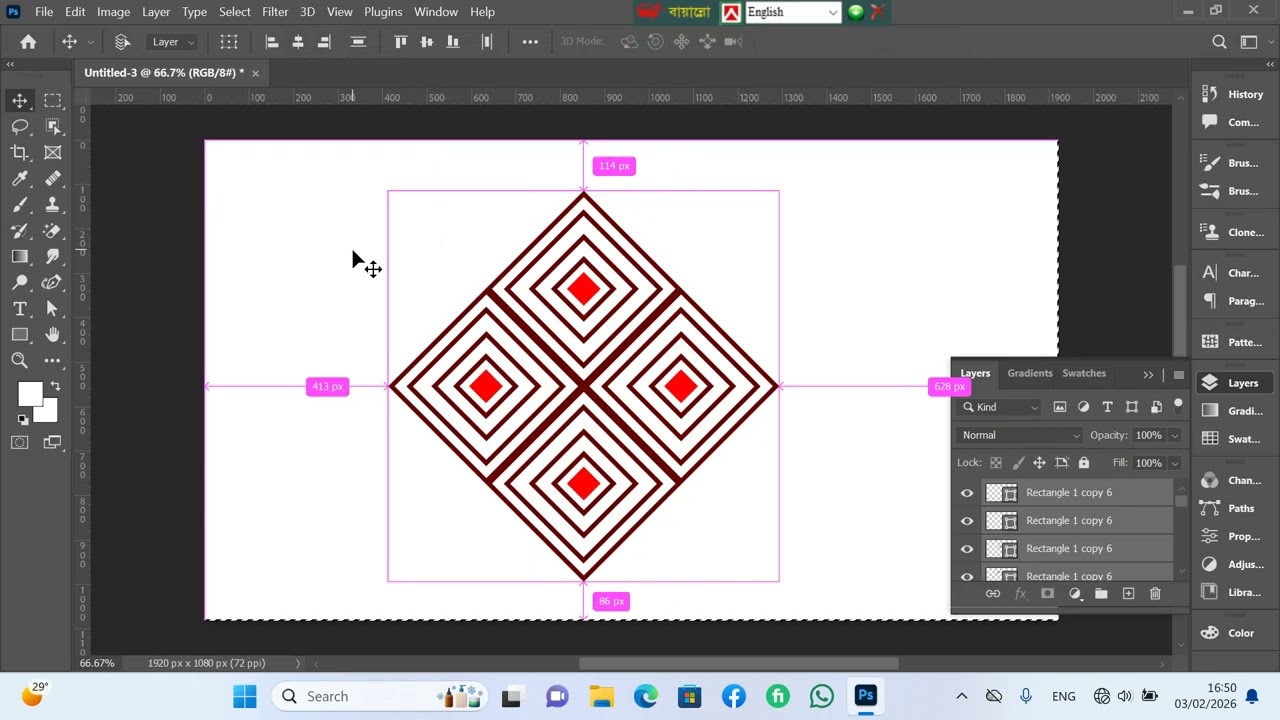Select the Eyedropper tool
1280x720 pixels.
click(20, 178)
